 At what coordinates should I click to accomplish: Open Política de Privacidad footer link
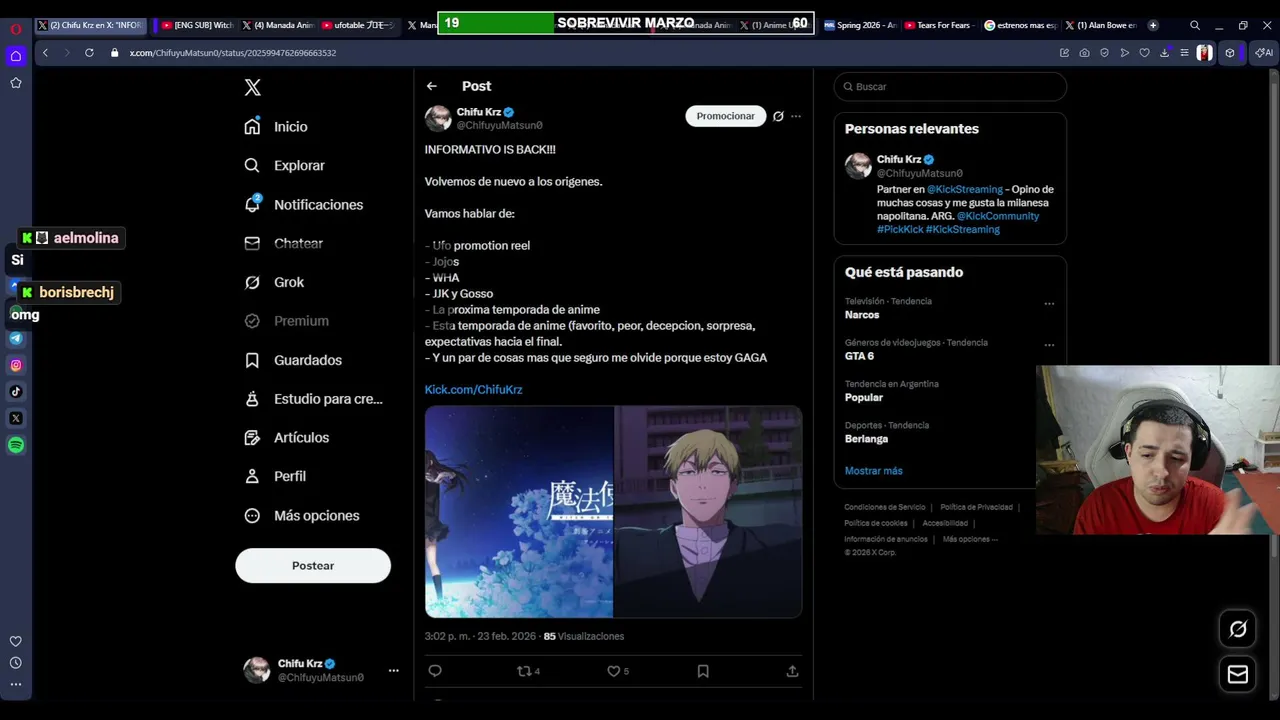pyautogui.click(x=976, y=507)
